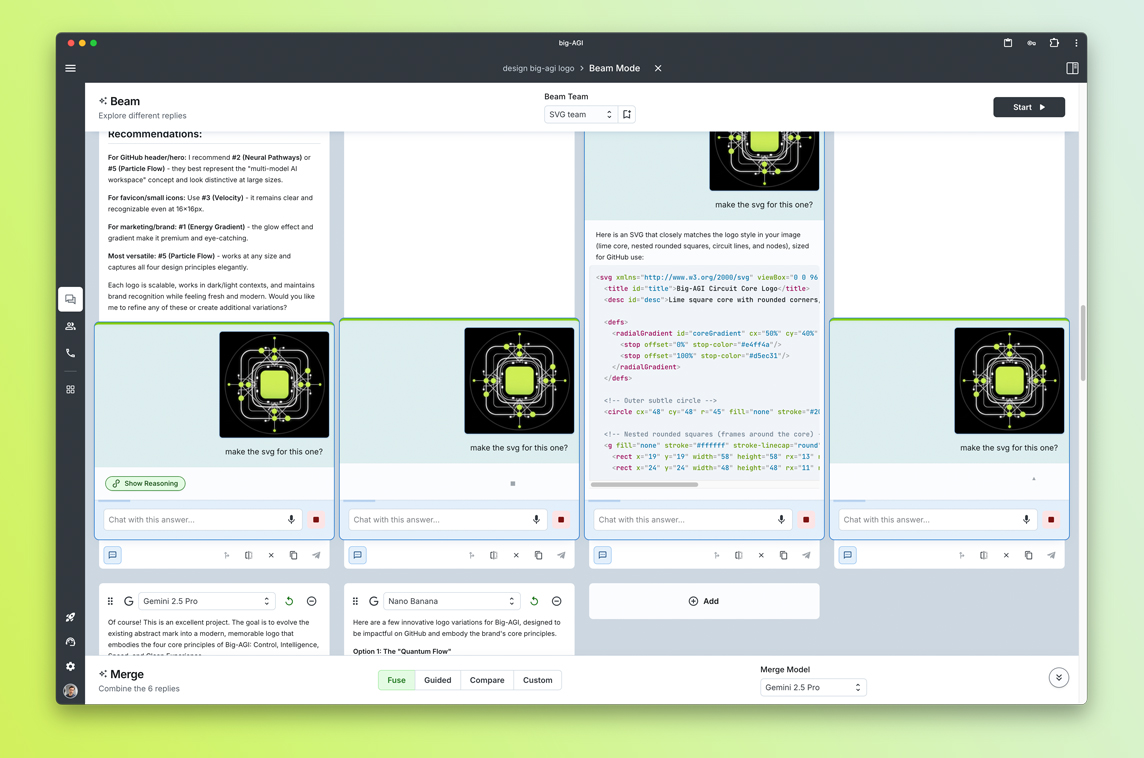Click the drag handle beside Gemini 2.5 Pro
The height and width of the screenshot is (758, 1144).
coord(110,601)
